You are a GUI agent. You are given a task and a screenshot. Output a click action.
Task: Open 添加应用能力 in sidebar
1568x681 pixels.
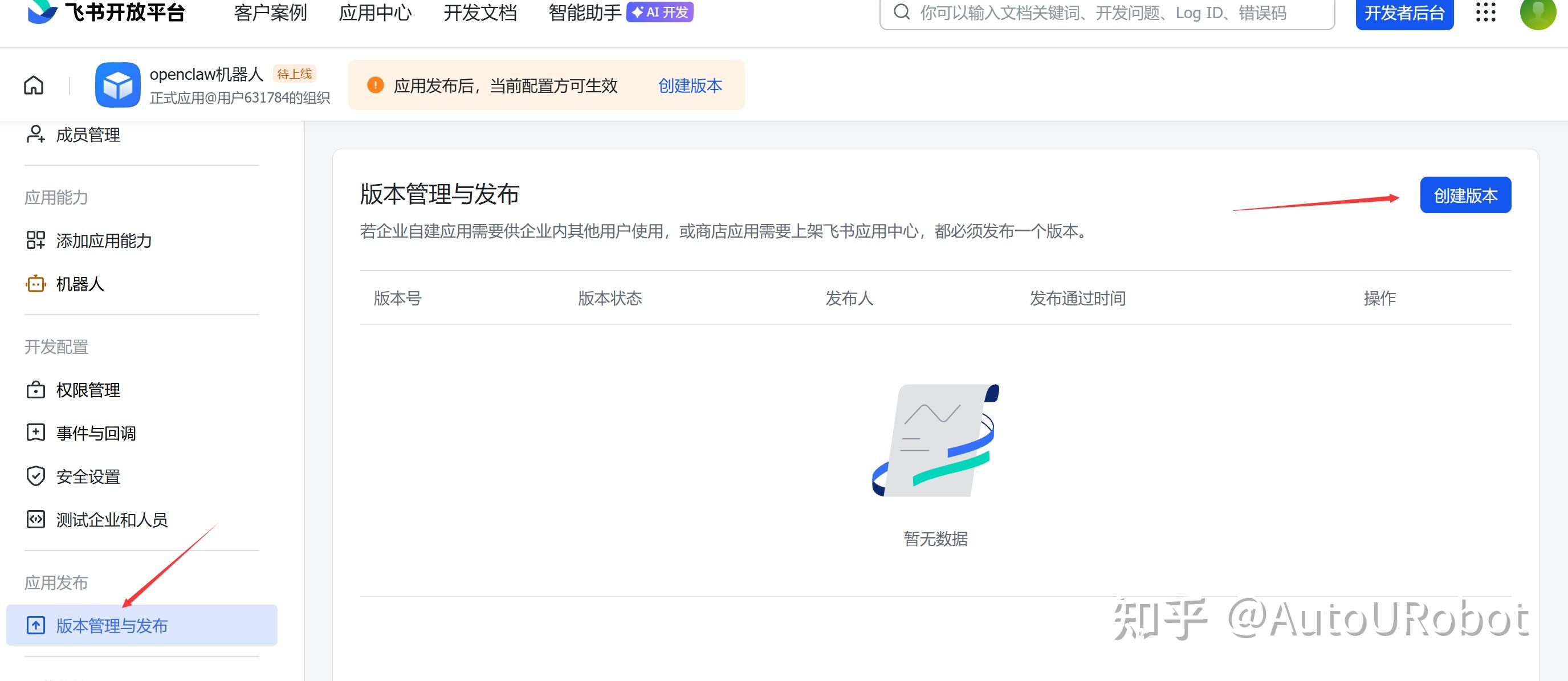(104, 240)
